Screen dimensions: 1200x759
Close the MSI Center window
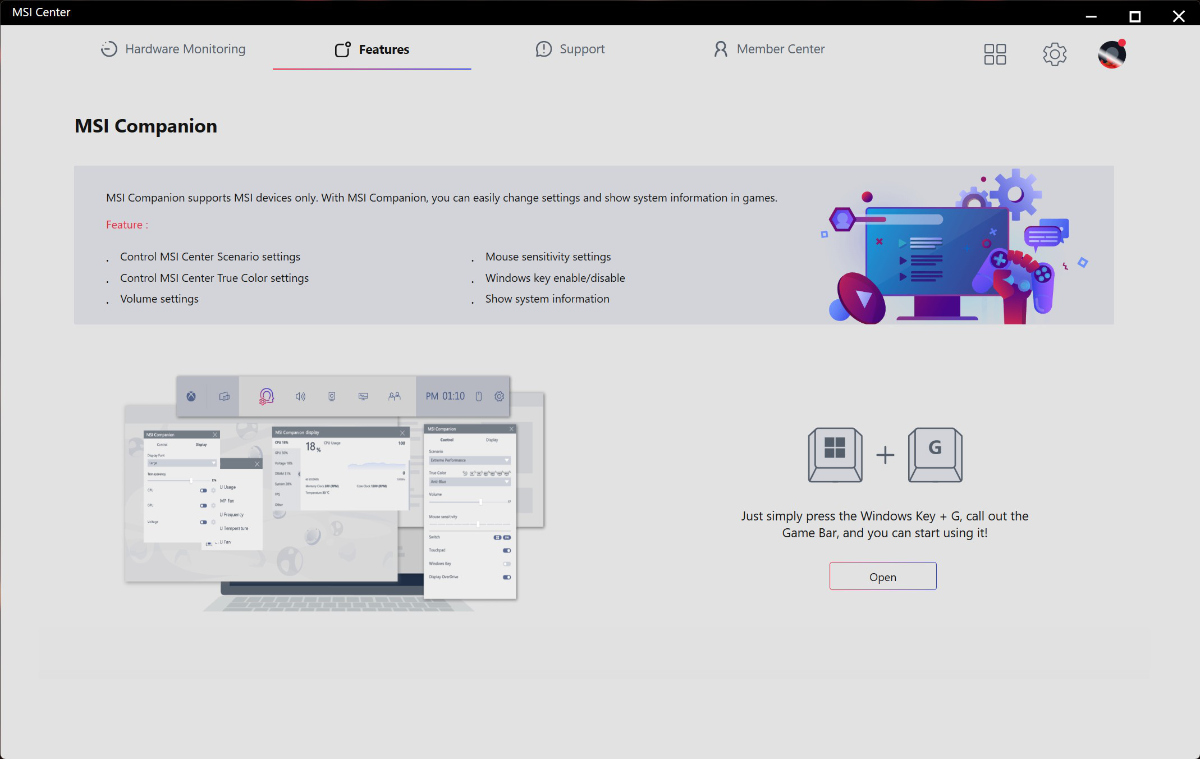1178,16
